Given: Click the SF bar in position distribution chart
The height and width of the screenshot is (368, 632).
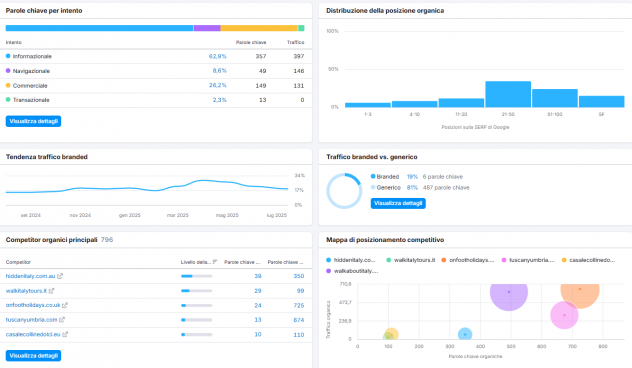Looking at the screenshot, I should (x=601, y=102).
